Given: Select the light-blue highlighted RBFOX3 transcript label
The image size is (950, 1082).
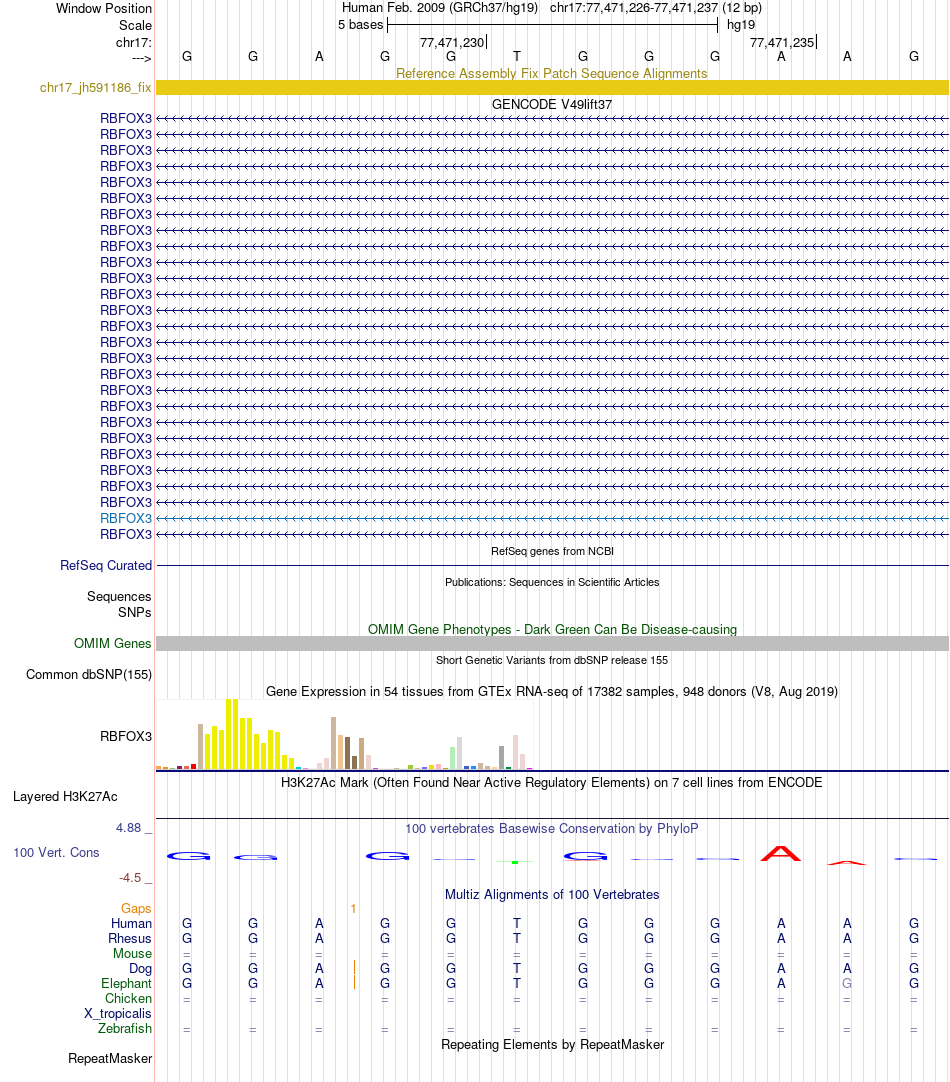Looking at the screenshot, I should coord(126,518).
